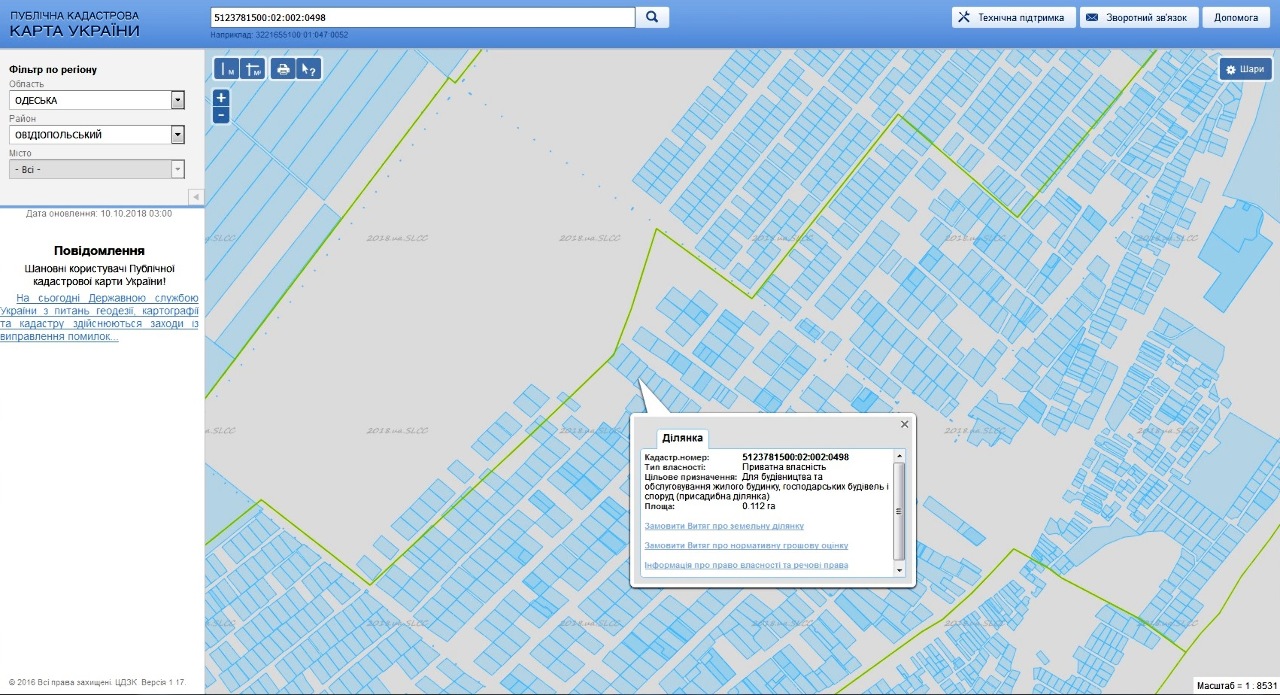This screenshot has height=695, width=1280.
Task: Open the Допомога help button
Action: tap(1236, 17)
